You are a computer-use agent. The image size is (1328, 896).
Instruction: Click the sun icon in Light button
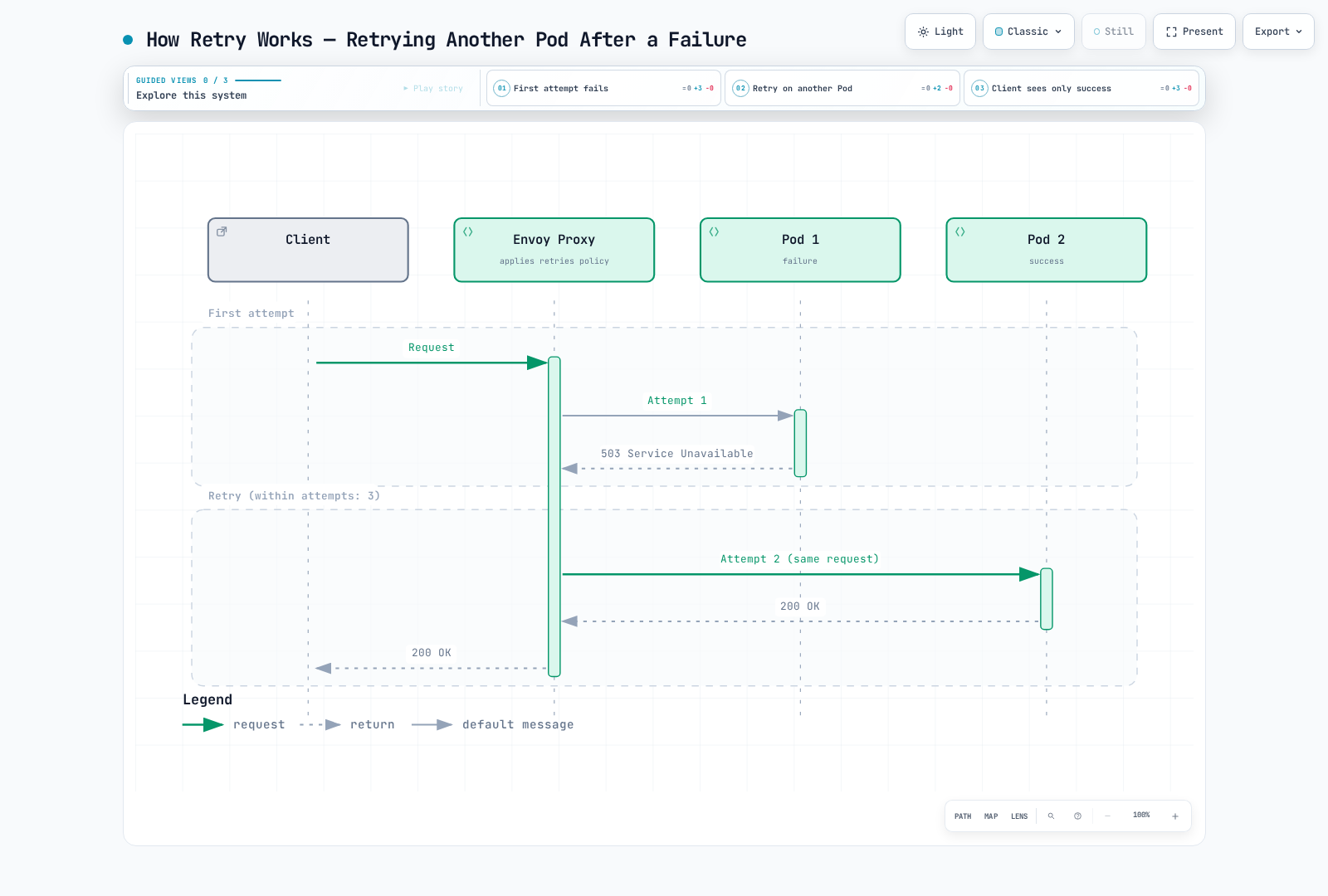(923, 32)
